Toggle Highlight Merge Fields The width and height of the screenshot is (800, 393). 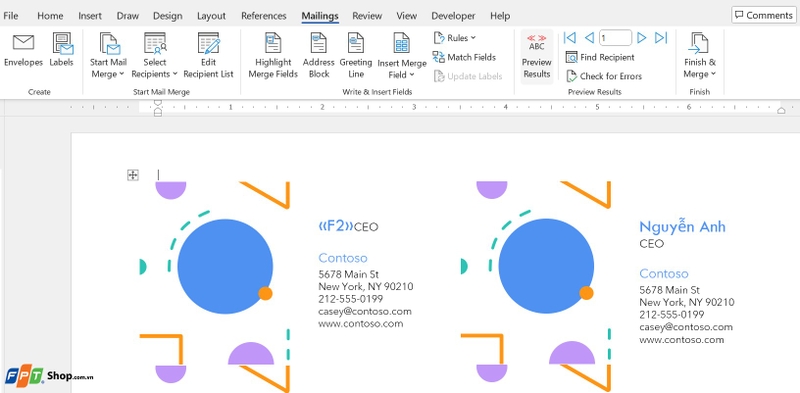pos(273,56)
